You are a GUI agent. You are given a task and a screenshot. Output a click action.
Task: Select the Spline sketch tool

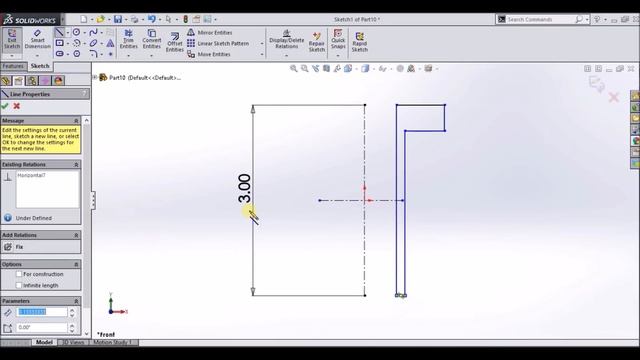93,32
